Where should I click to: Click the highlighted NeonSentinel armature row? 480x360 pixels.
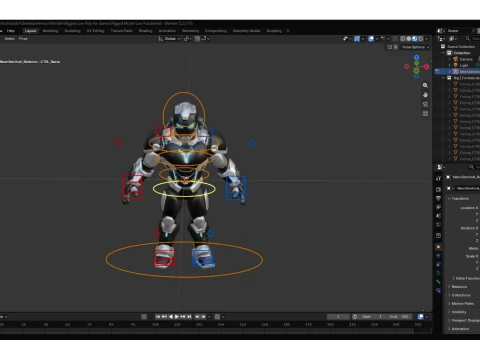coord(457,72)
